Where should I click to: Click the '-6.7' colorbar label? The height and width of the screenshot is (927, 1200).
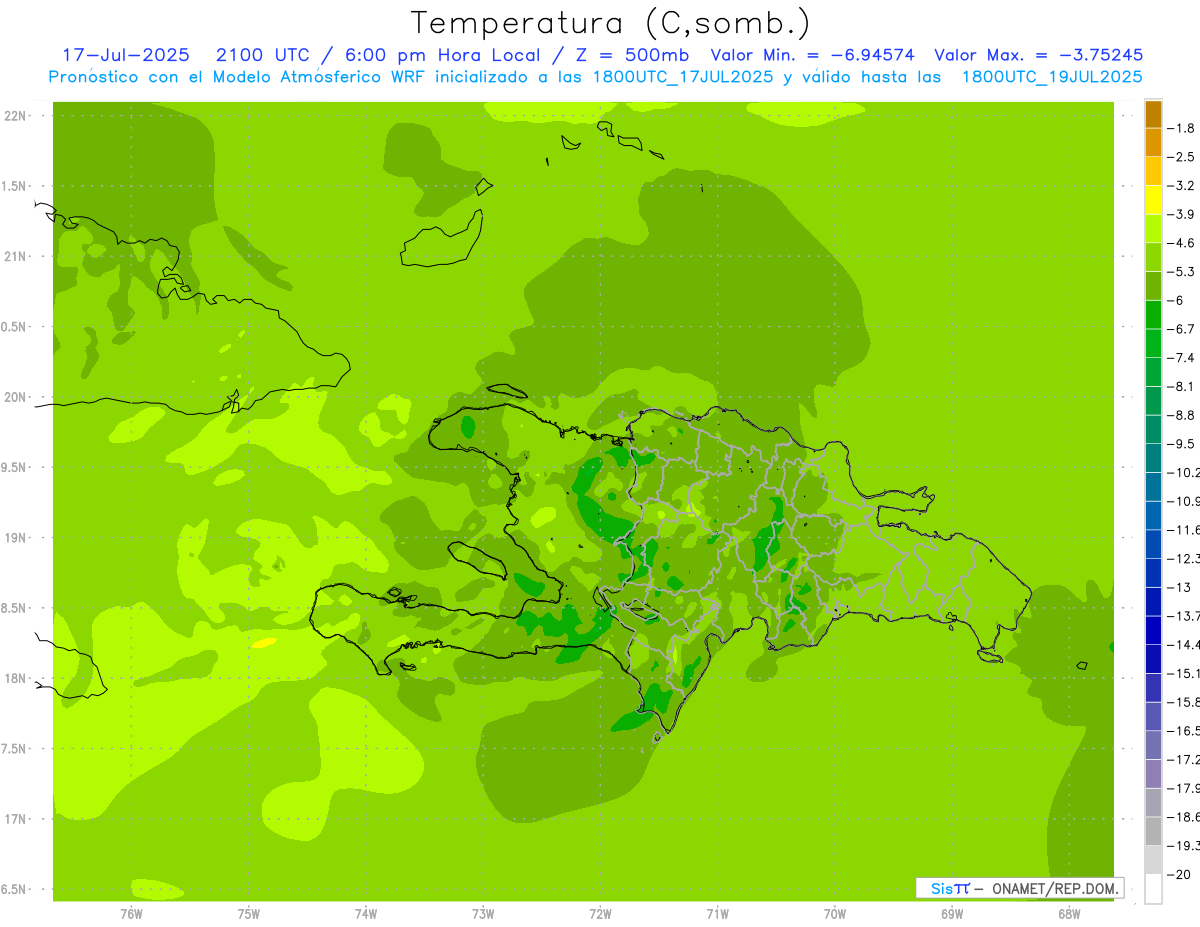pyautogui.click(x=1183, y=329)
